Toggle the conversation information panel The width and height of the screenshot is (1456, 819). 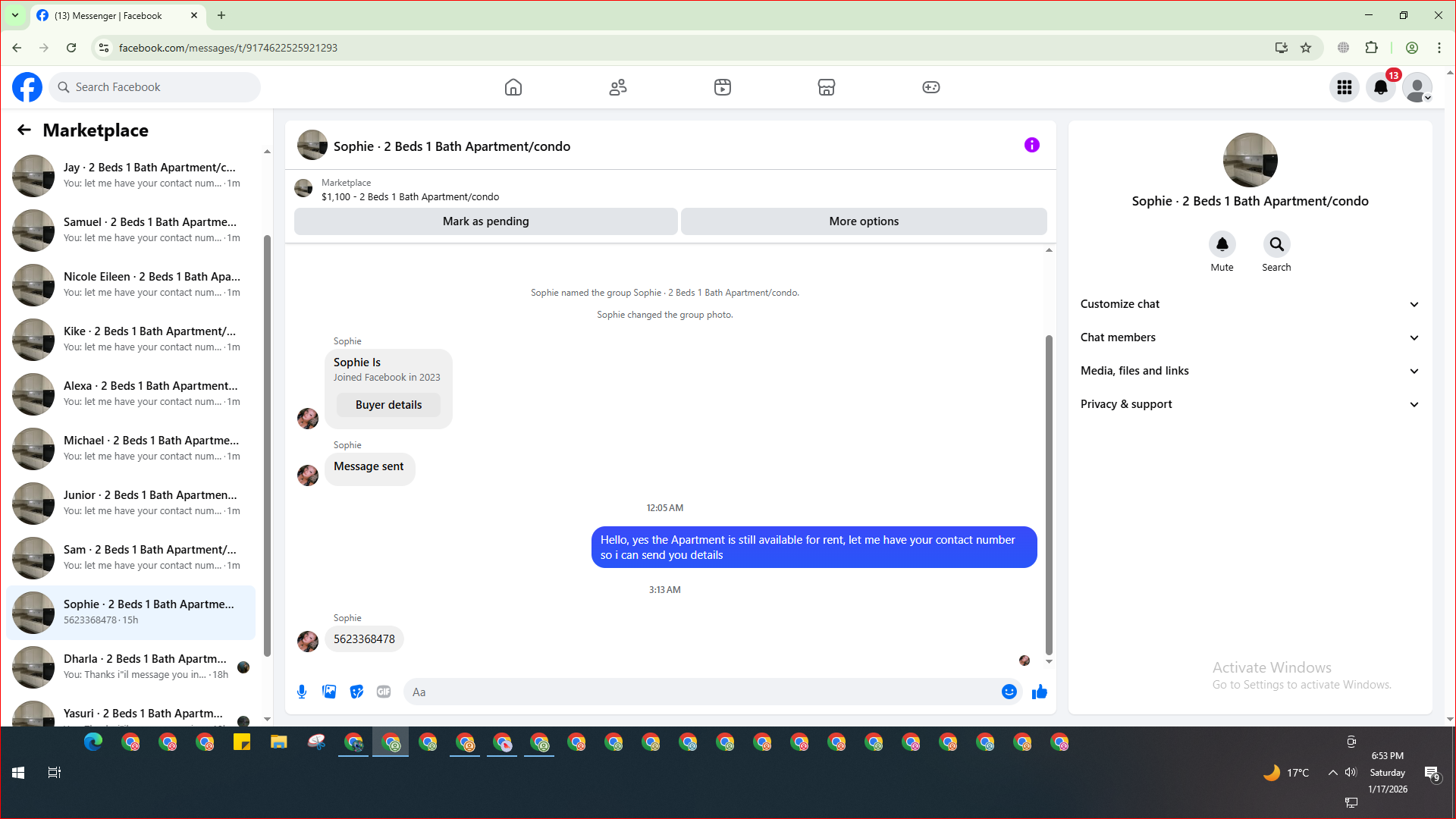tap(1032, 145)
